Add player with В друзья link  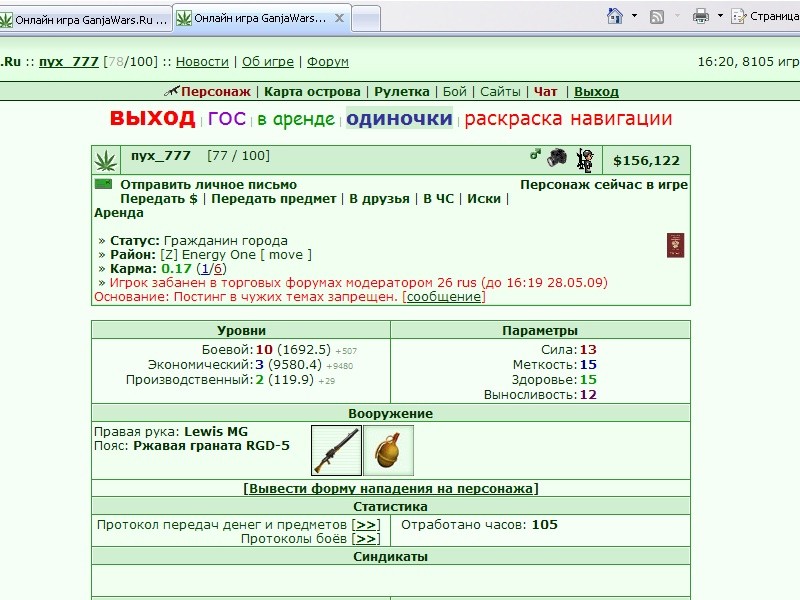click(379, 199)
